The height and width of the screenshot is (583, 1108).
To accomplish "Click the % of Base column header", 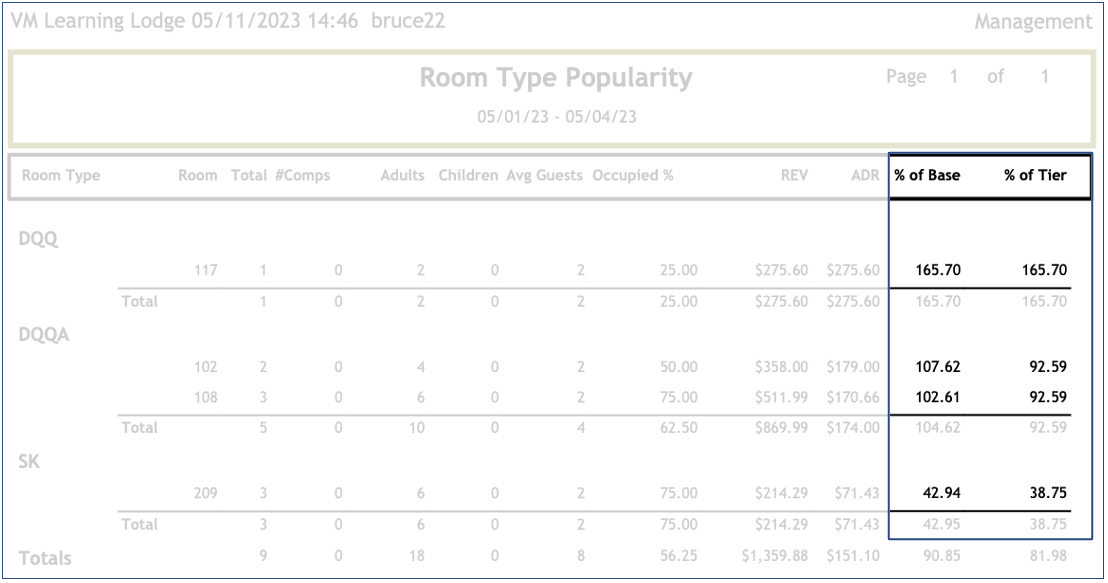I will coord(927,175).
